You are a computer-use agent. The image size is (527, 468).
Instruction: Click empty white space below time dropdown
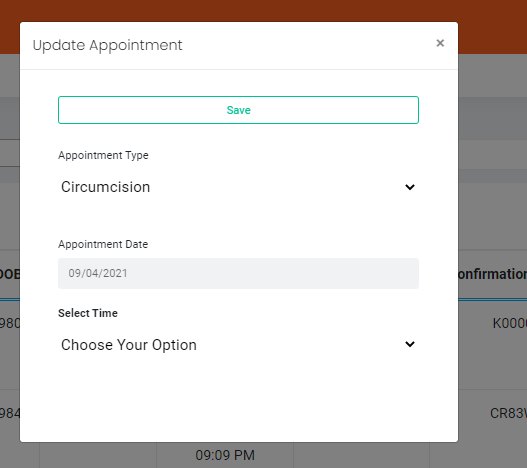[238, 400]
